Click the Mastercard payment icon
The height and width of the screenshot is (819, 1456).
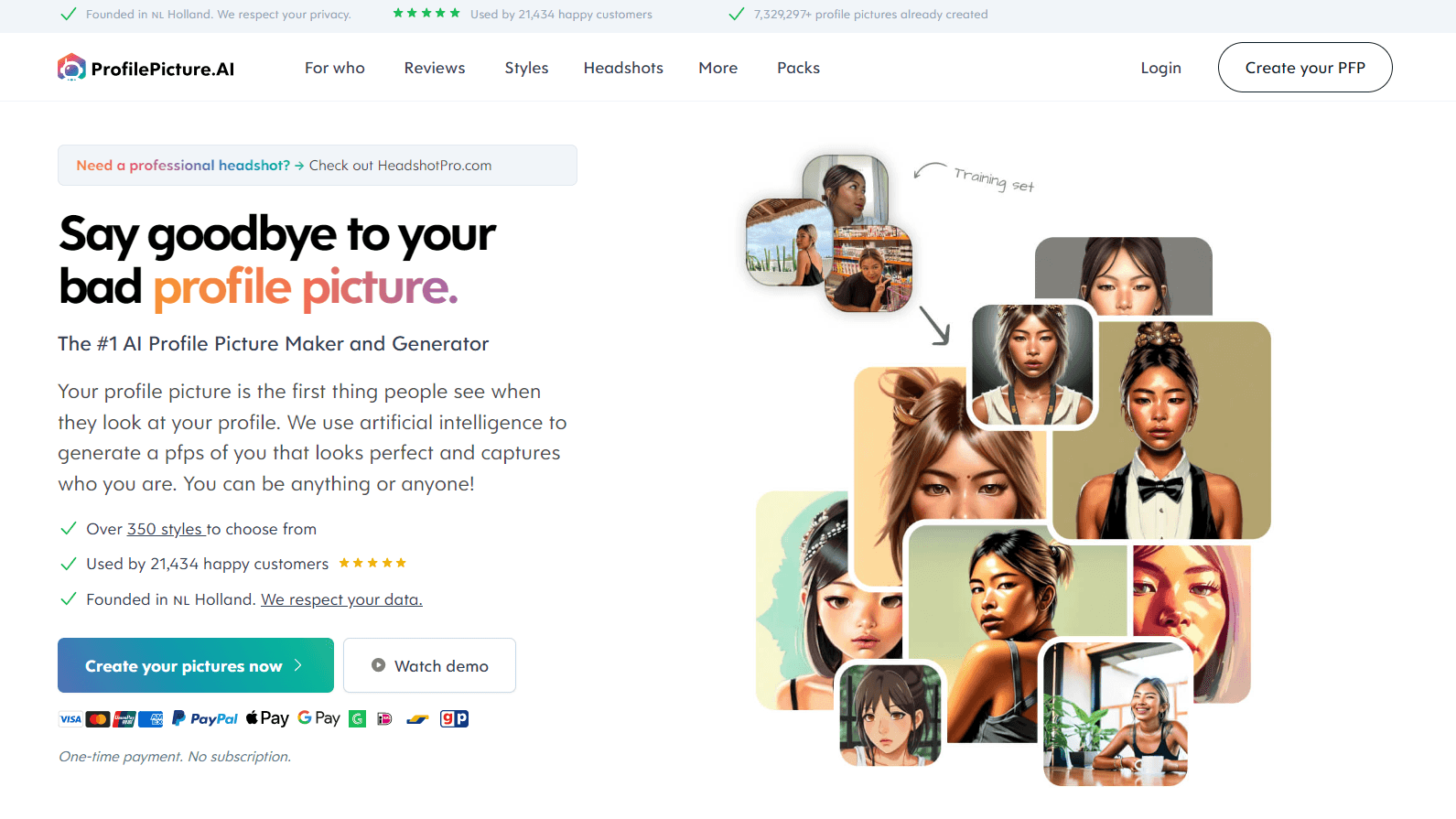(x=98, y=719)
